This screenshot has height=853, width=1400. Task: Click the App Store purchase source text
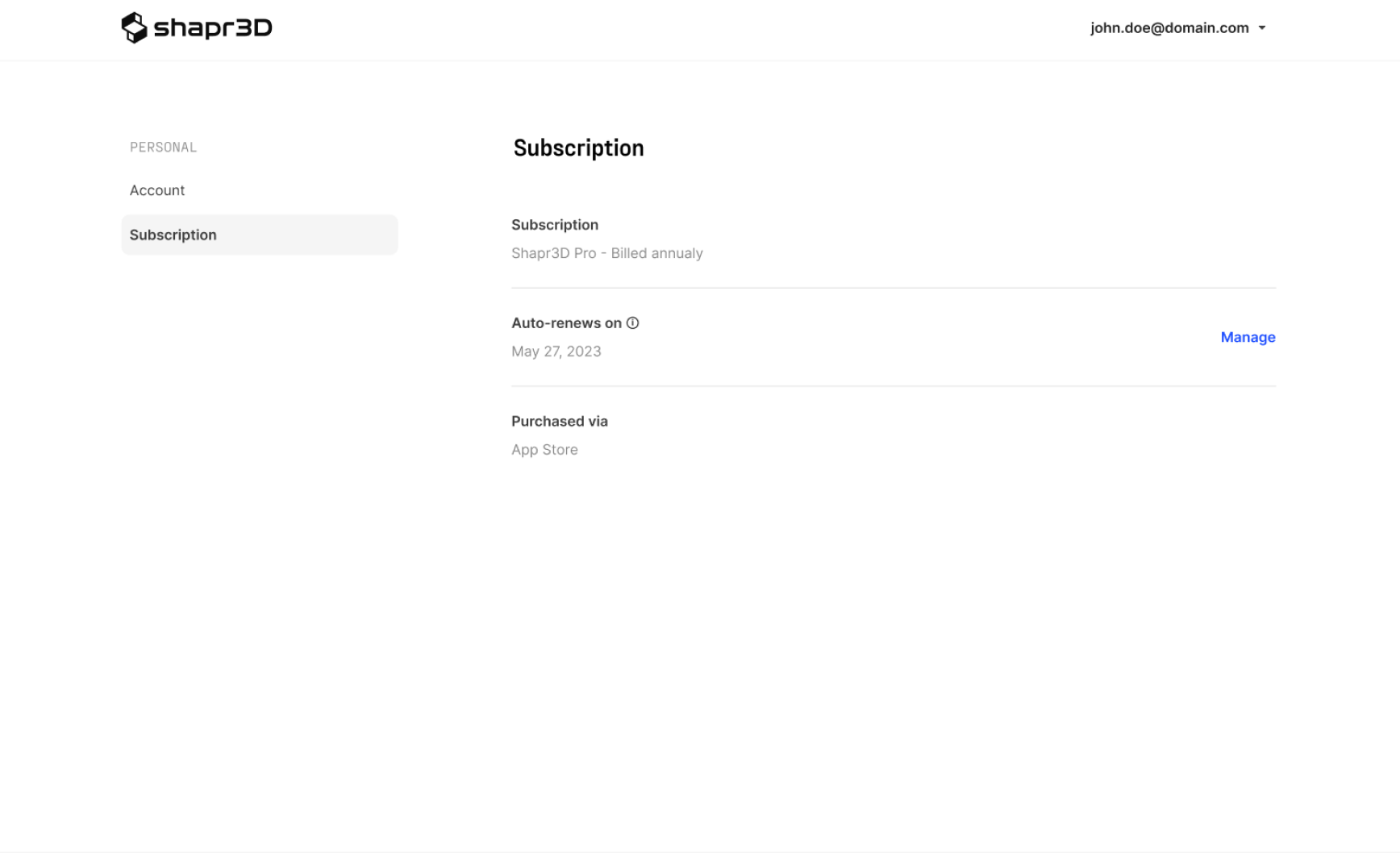click(544, 449)
